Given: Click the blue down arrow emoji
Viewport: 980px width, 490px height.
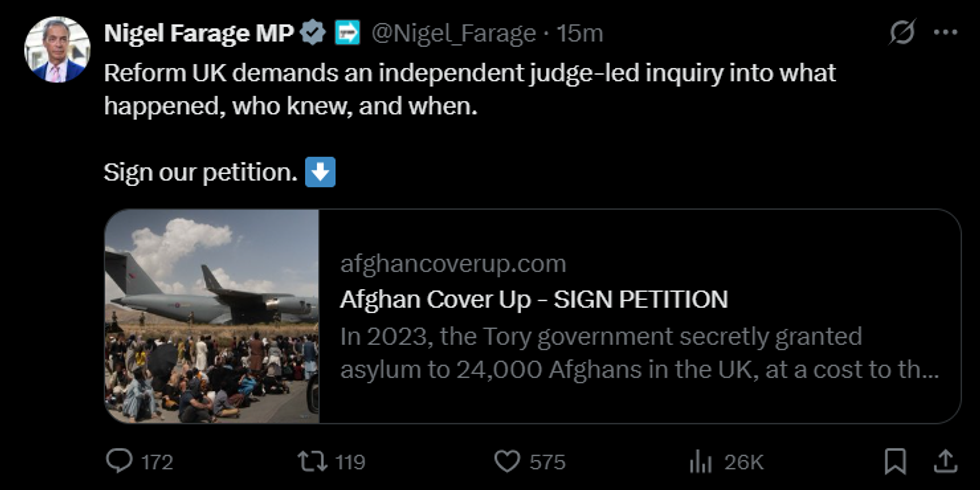Looking at the screenshot, I should [x=320, y=172].
